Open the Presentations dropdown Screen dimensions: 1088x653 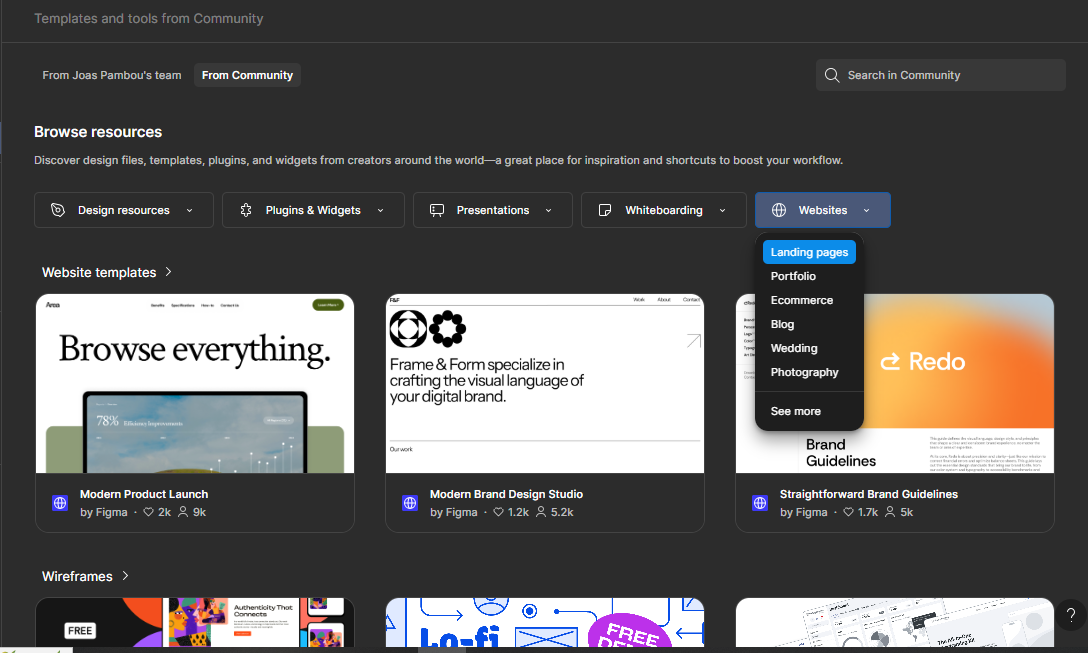point(548,210)
